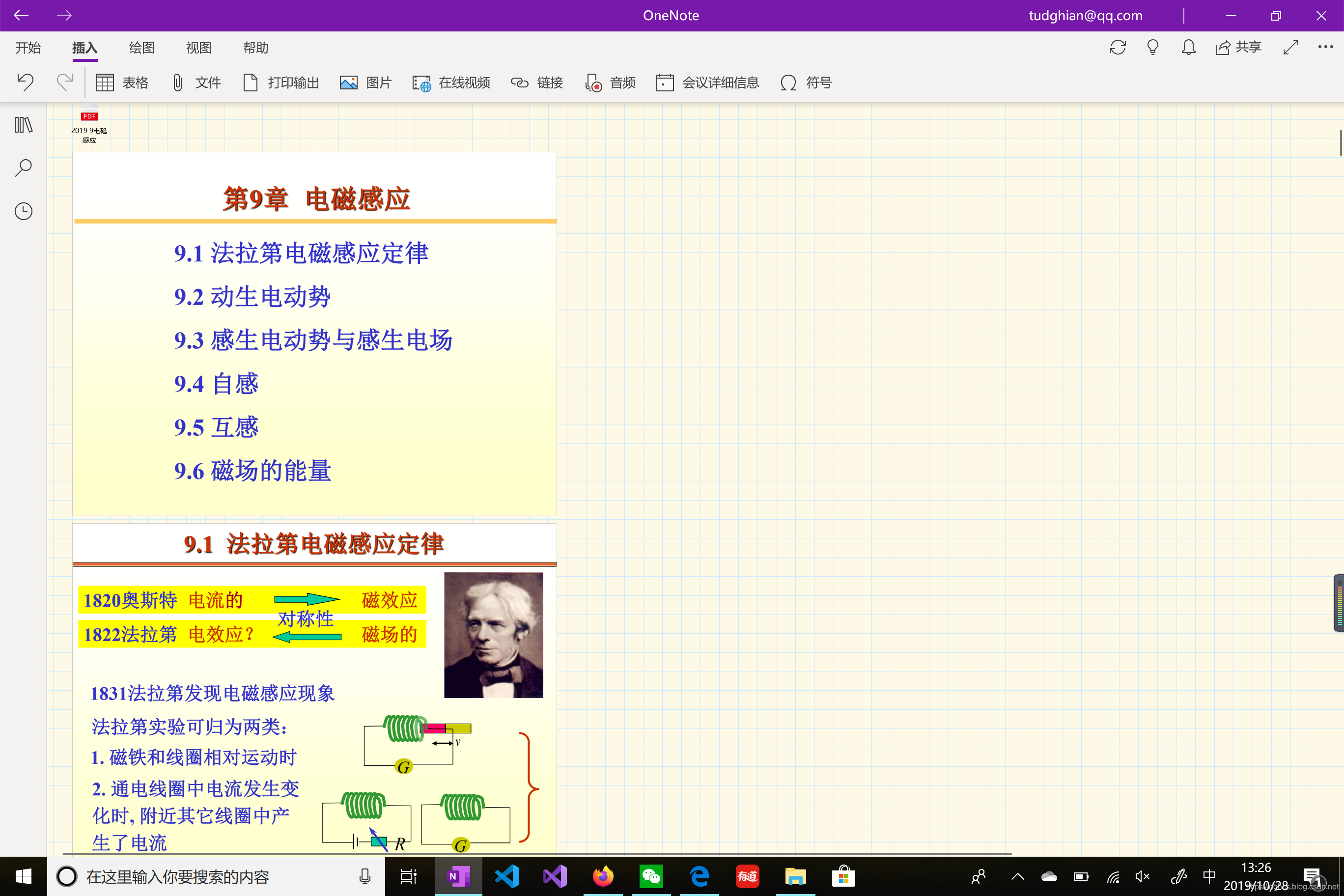Viewport: 1344px width, 896px height.
Task: Open the ribbon's more options menu
Action: [1326, 47]
